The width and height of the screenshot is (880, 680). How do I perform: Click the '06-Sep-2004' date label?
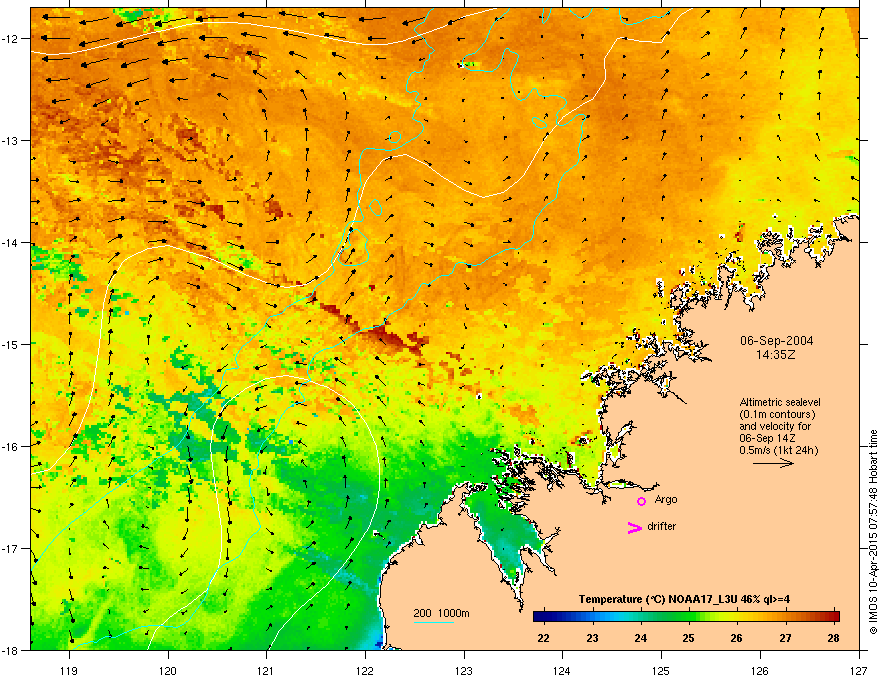pos(776,341)
